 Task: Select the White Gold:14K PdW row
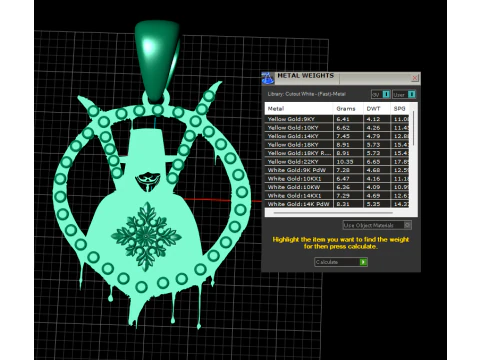[x=337, y=204]
